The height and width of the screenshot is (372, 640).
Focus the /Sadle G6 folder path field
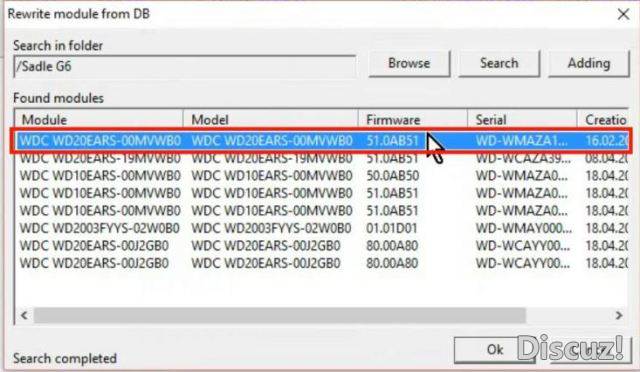click(185, 67)
